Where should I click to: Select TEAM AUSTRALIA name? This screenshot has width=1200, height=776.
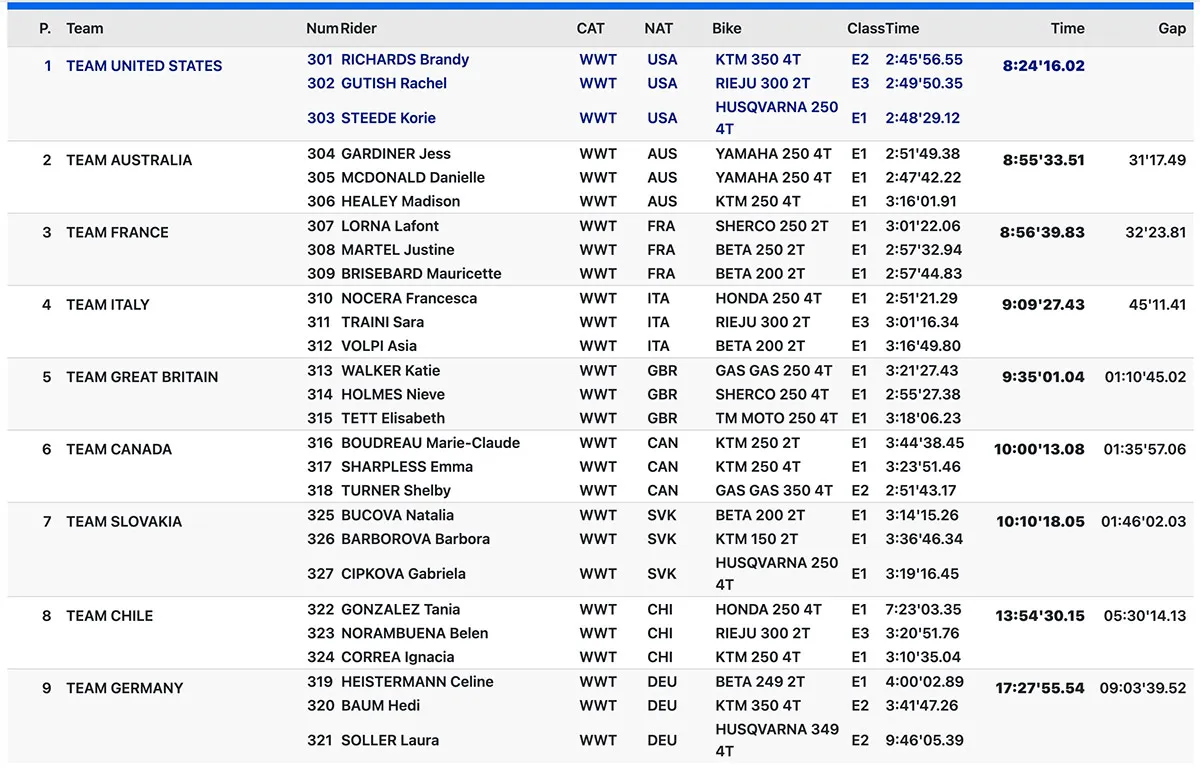pos(129,160)
